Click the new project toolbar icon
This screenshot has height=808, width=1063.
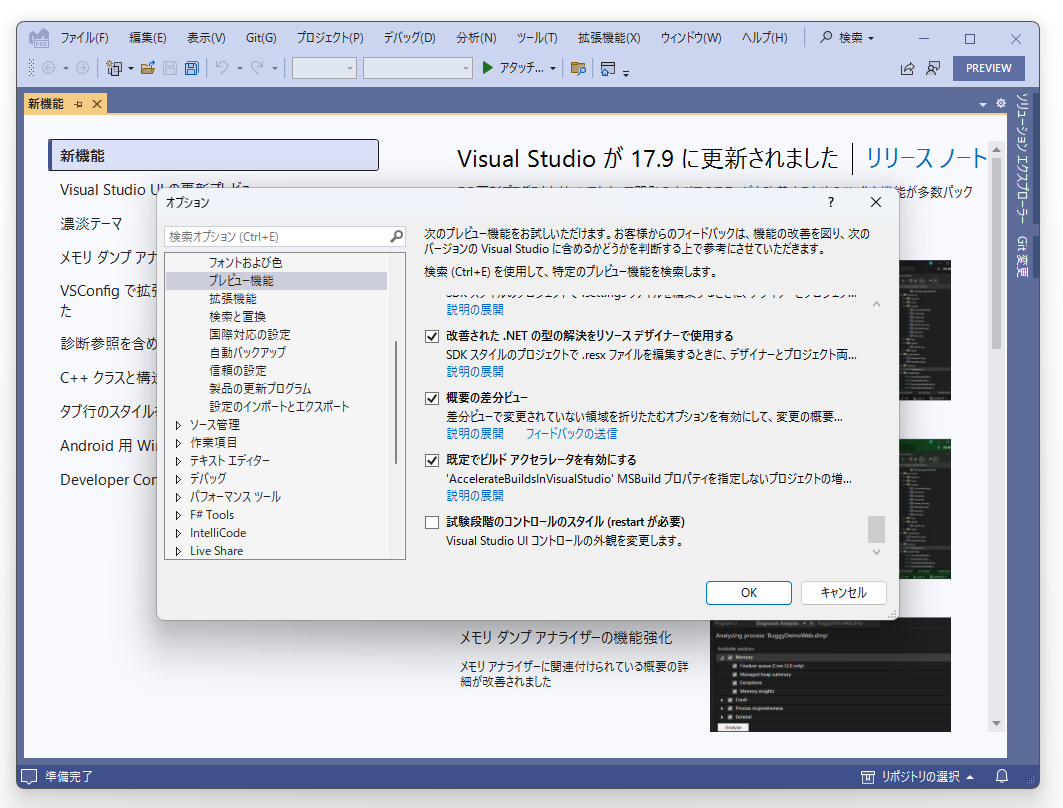coord(112,68)
